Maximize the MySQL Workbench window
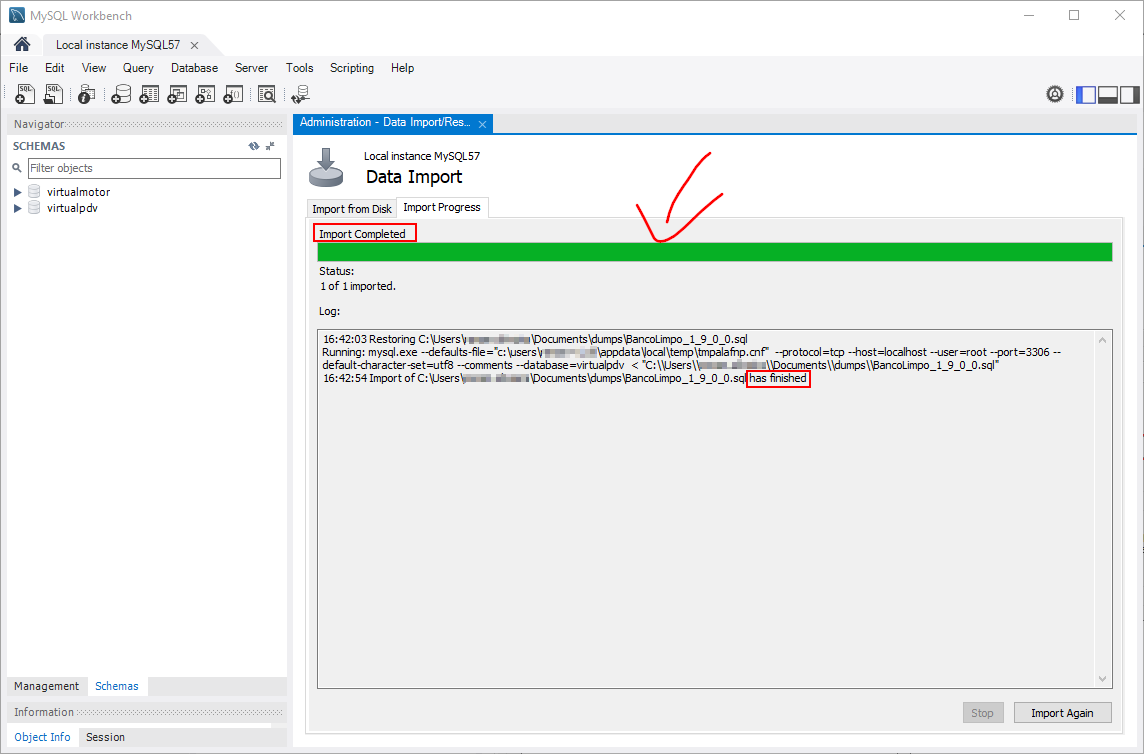Image resolution: width=1144 pixels, height=754 pixels. coord(1074,15)
